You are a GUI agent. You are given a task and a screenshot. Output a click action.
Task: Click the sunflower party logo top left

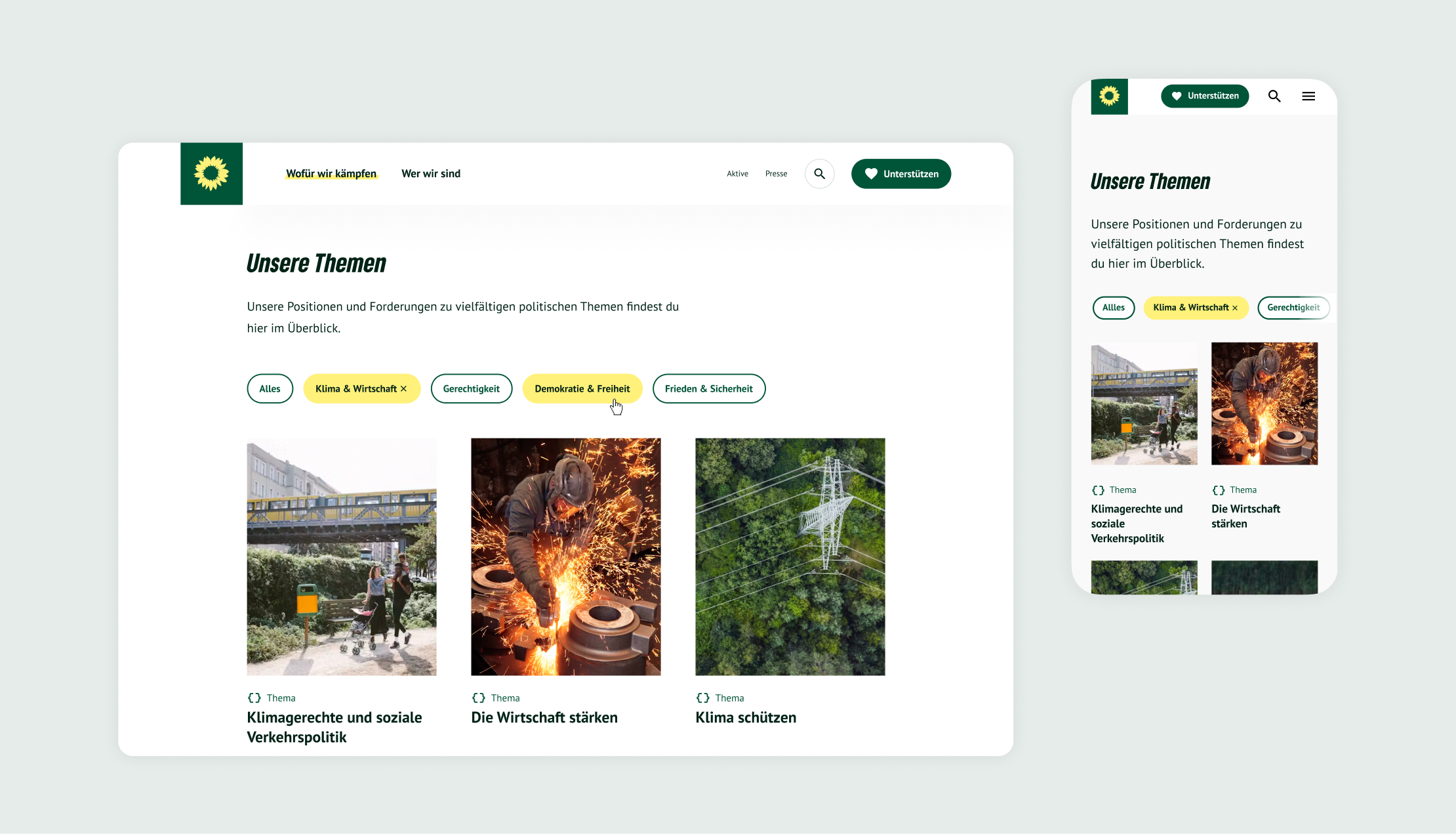click(211, 173)
